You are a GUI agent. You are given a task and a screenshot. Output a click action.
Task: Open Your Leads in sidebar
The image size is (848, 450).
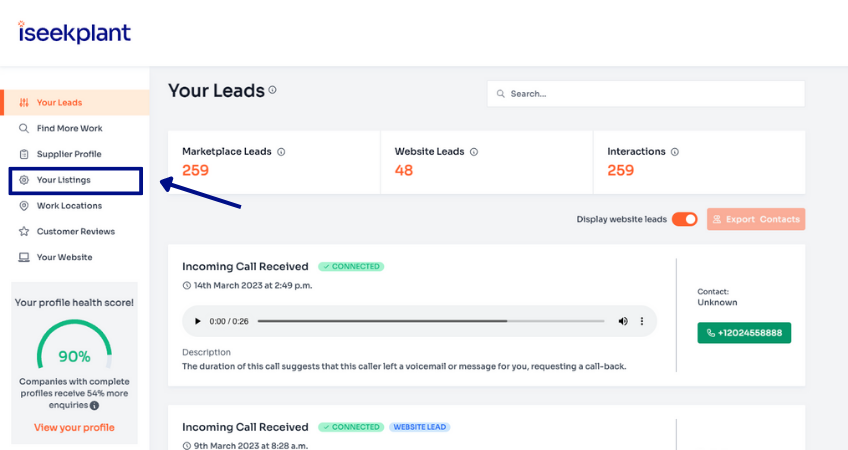(59, 102)
